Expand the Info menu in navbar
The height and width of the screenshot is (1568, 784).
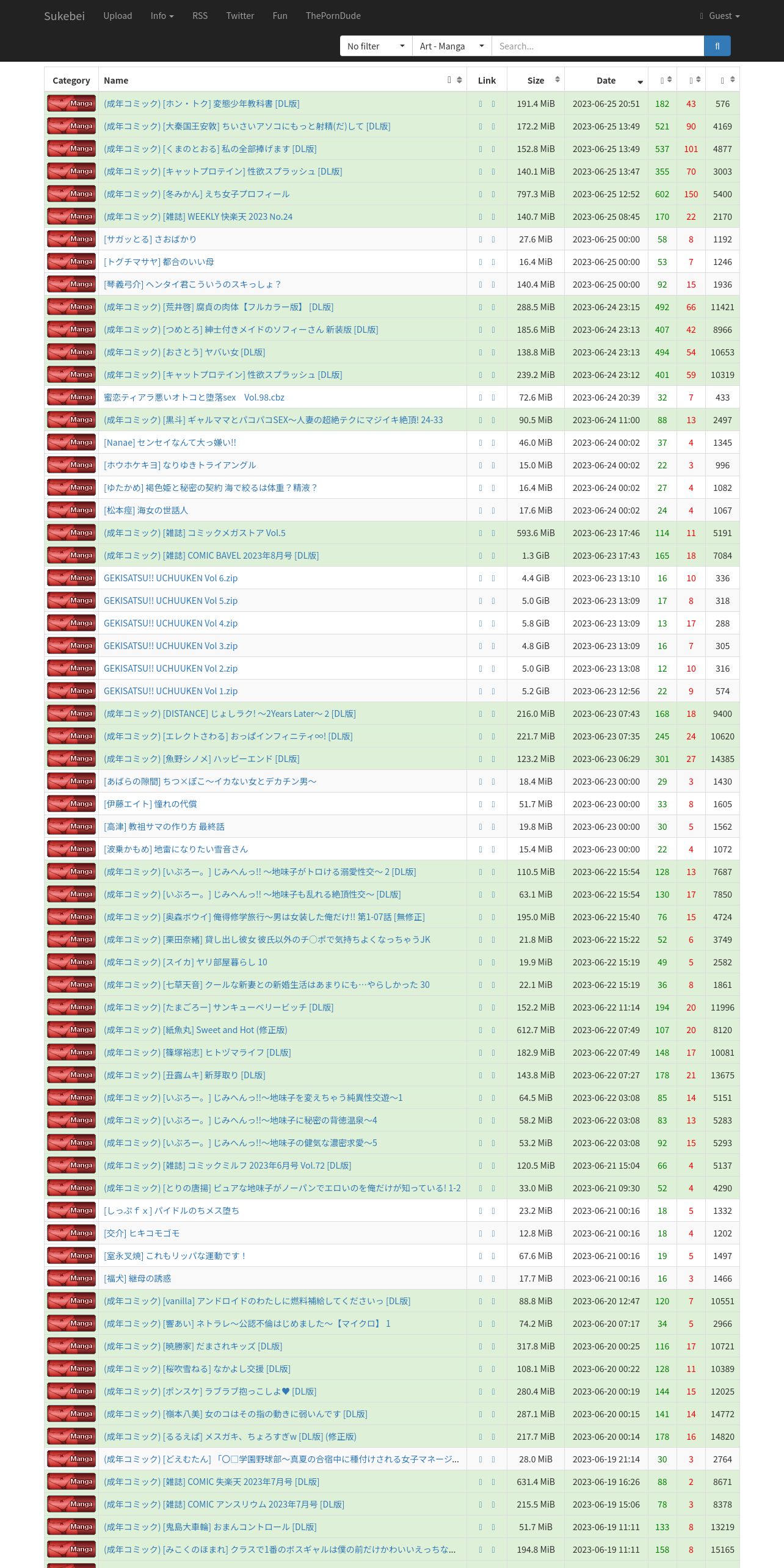[162, 15]
